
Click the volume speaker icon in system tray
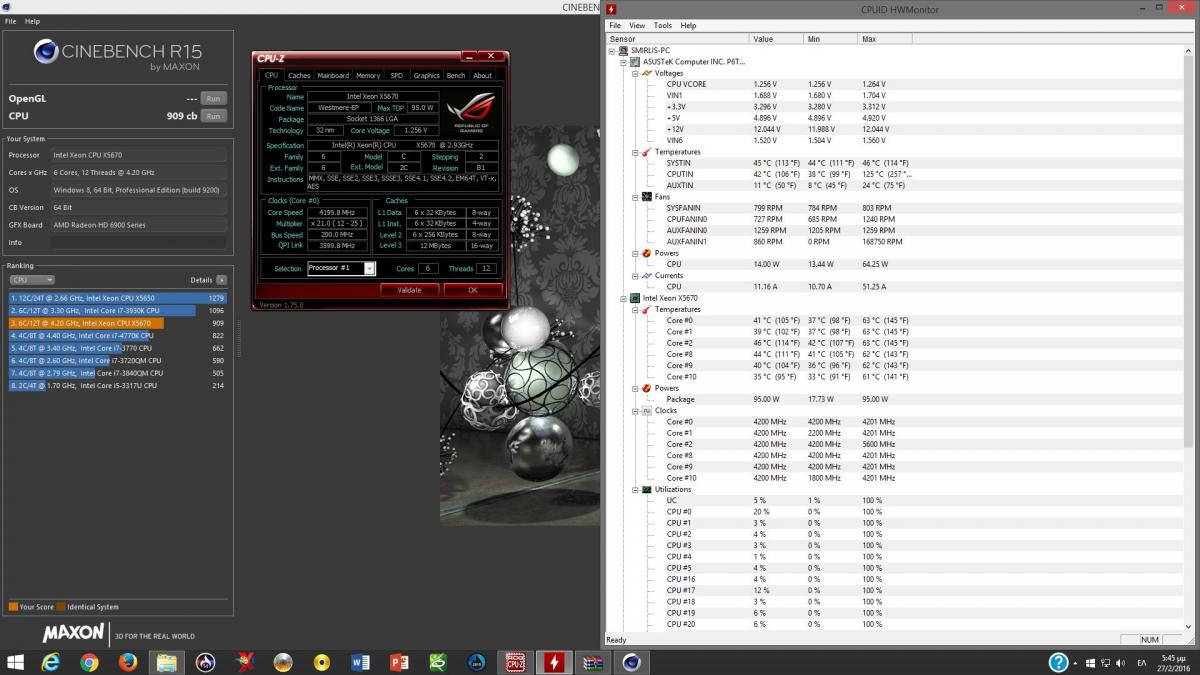click(x=1119, y=663)
